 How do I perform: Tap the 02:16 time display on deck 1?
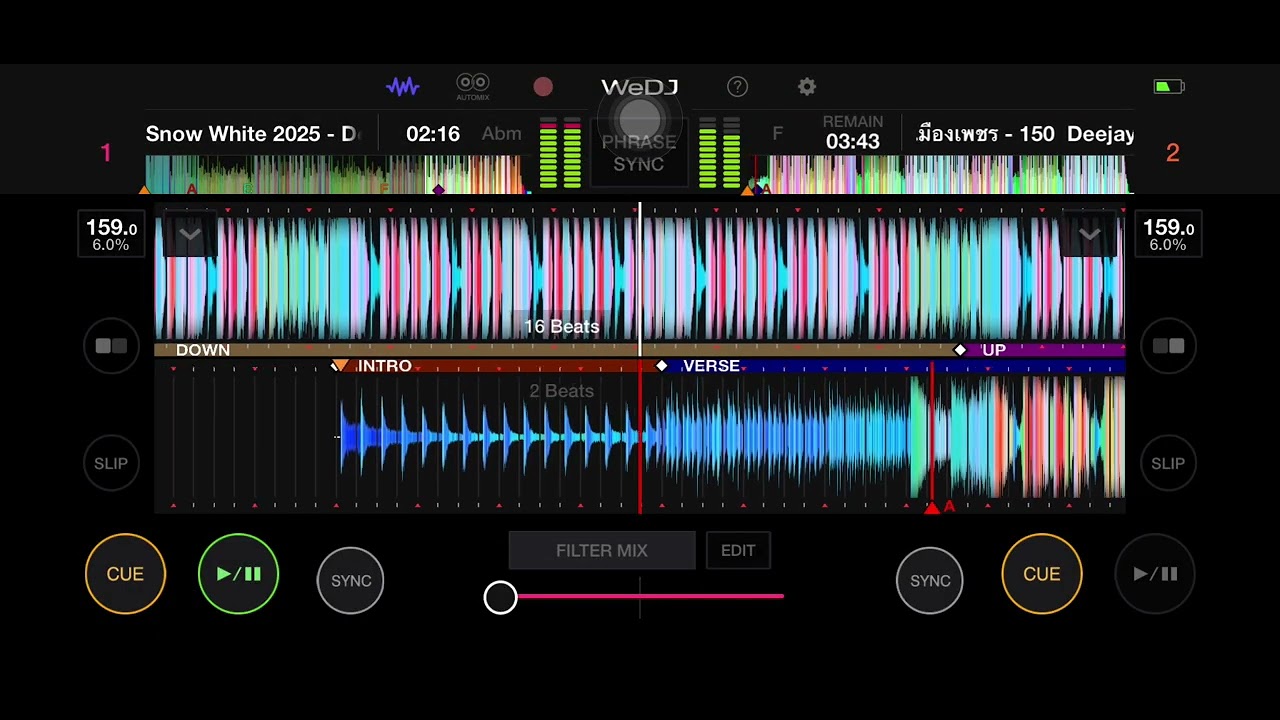[433, 134]
